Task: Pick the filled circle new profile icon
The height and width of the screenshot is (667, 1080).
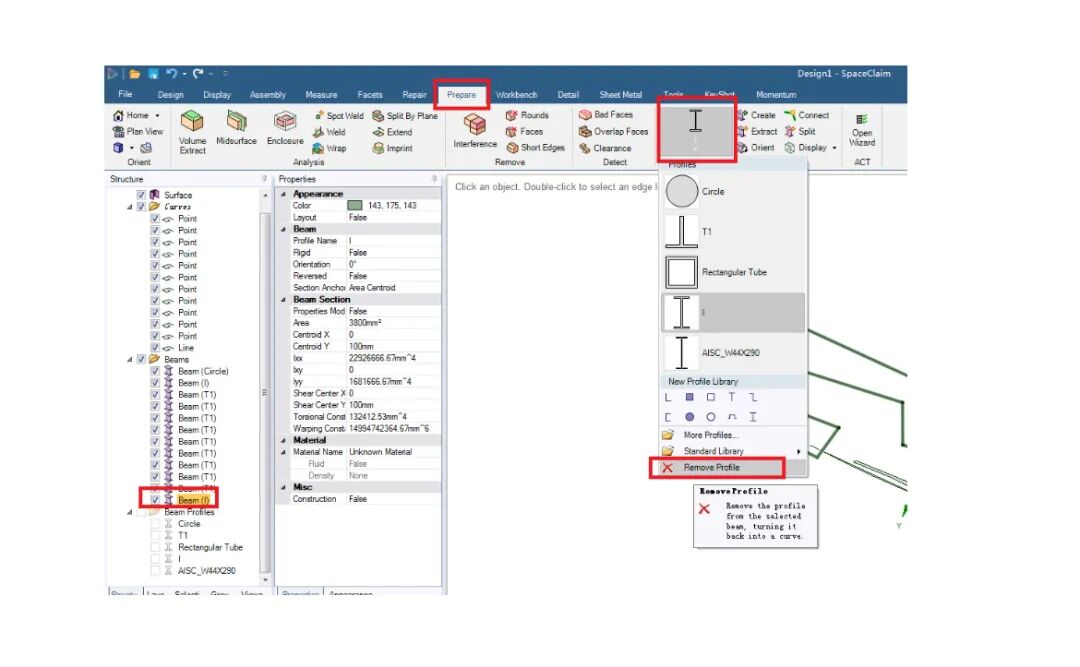Action: (689, 417)
